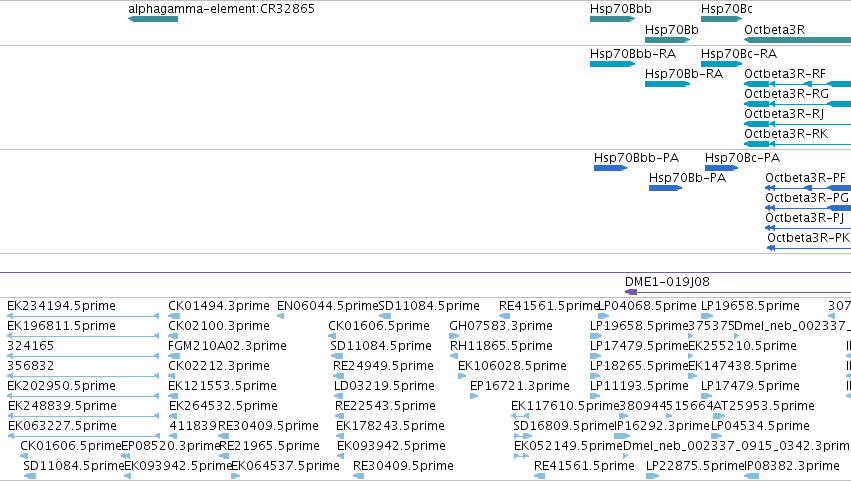
Task: Click the EK255210.5prime EST label
Action: 742,346
